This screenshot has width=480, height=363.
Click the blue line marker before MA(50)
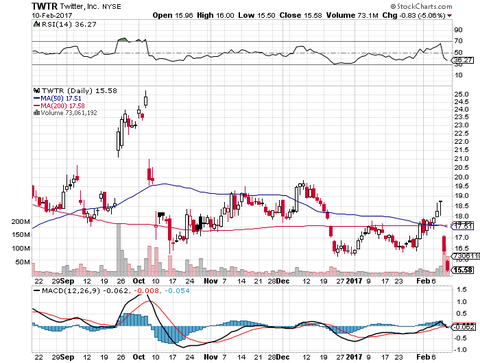(x=36, y=98)
